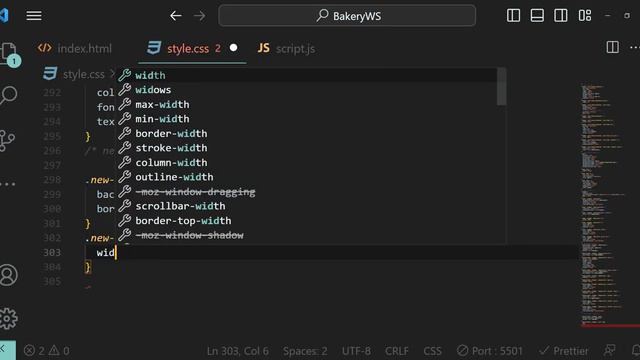
Task: Choose the widows suggestion
Action: point(307,90)
